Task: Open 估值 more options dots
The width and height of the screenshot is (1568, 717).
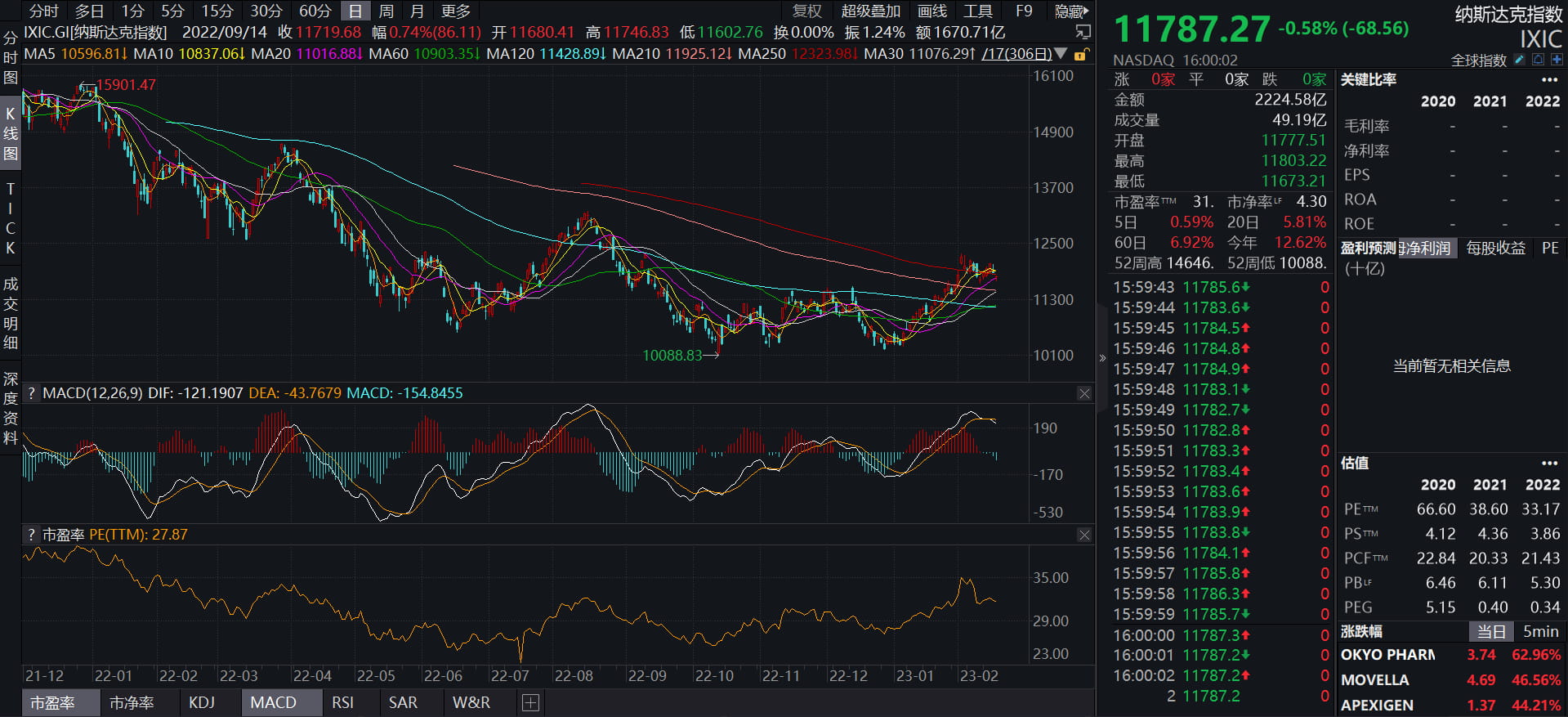Action: point(1549,464)
